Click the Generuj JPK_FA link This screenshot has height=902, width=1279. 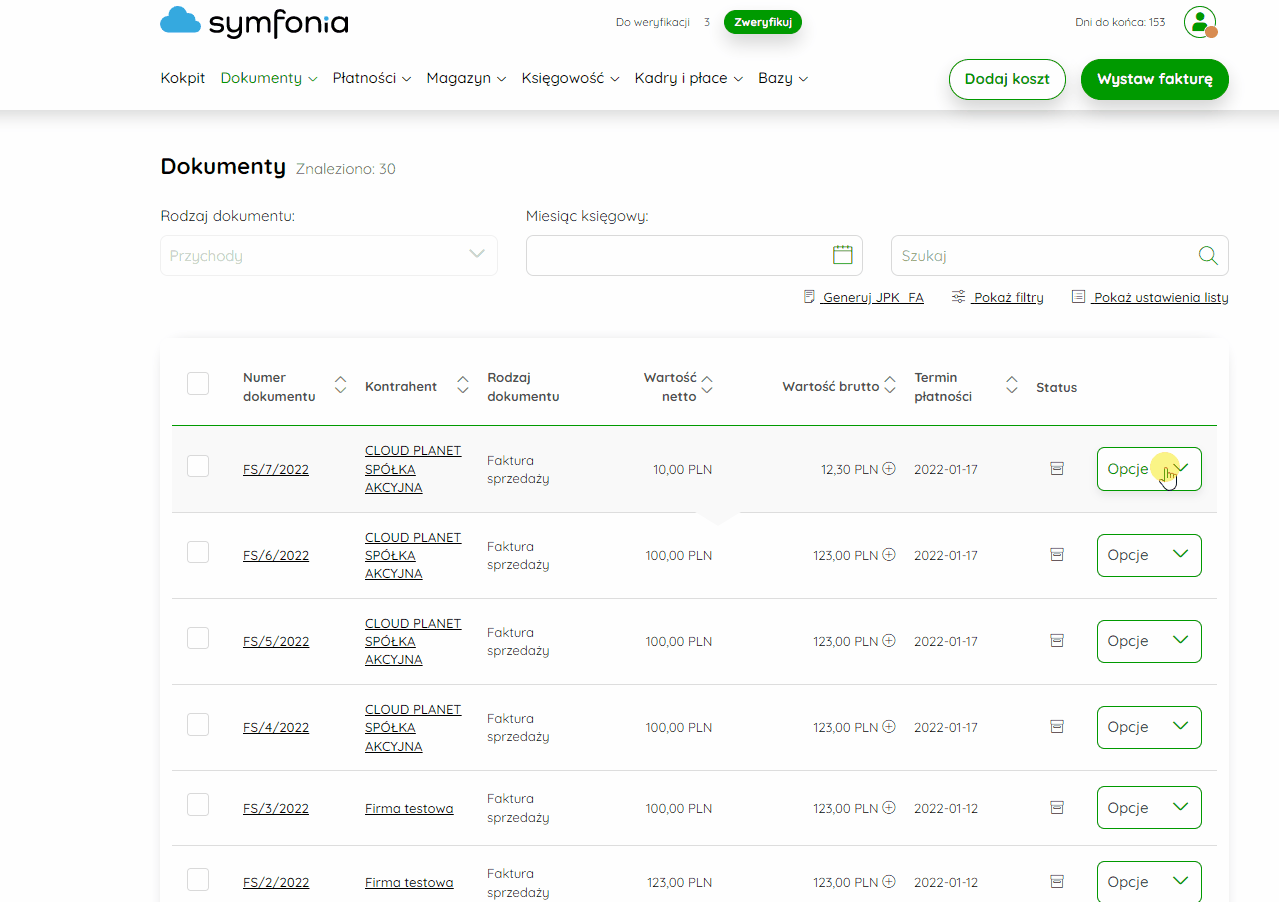[872, 297]
